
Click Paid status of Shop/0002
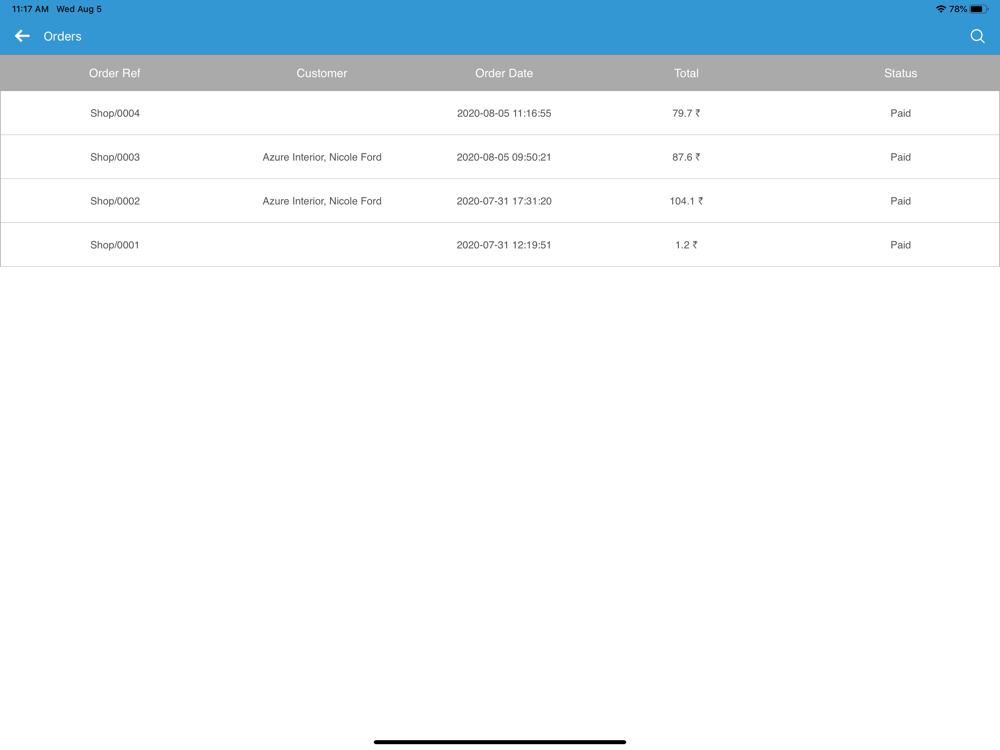point(901,201)
